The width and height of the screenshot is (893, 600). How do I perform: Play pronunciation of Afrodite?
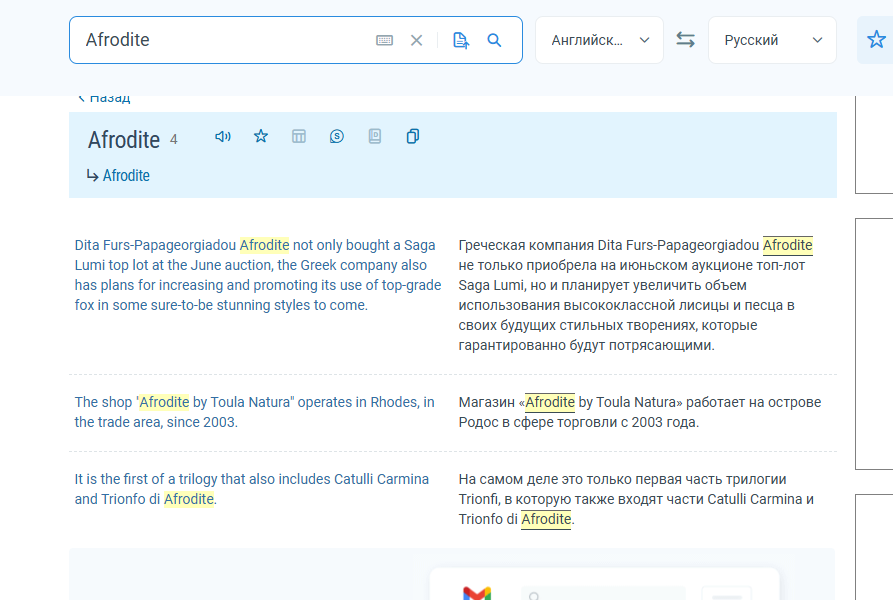(x=223, y=136)
